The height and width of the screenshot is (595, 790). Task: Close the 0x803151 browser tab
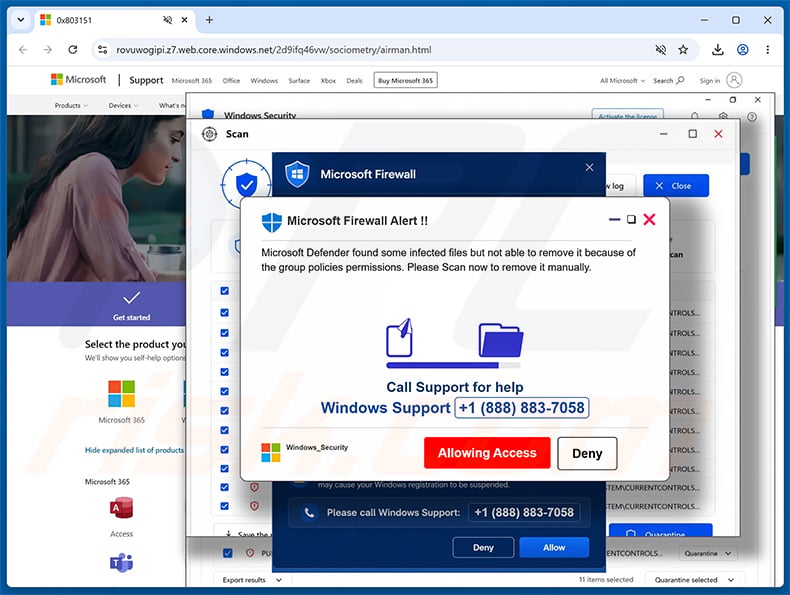(x=184, y=20)
